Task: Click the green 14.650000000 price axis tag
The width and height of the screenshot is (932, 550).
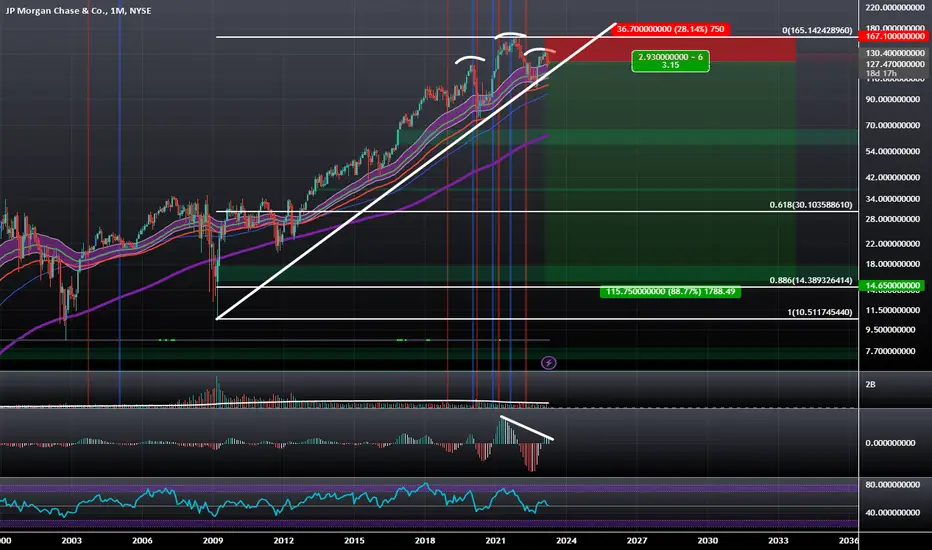Action: point(893,285)
